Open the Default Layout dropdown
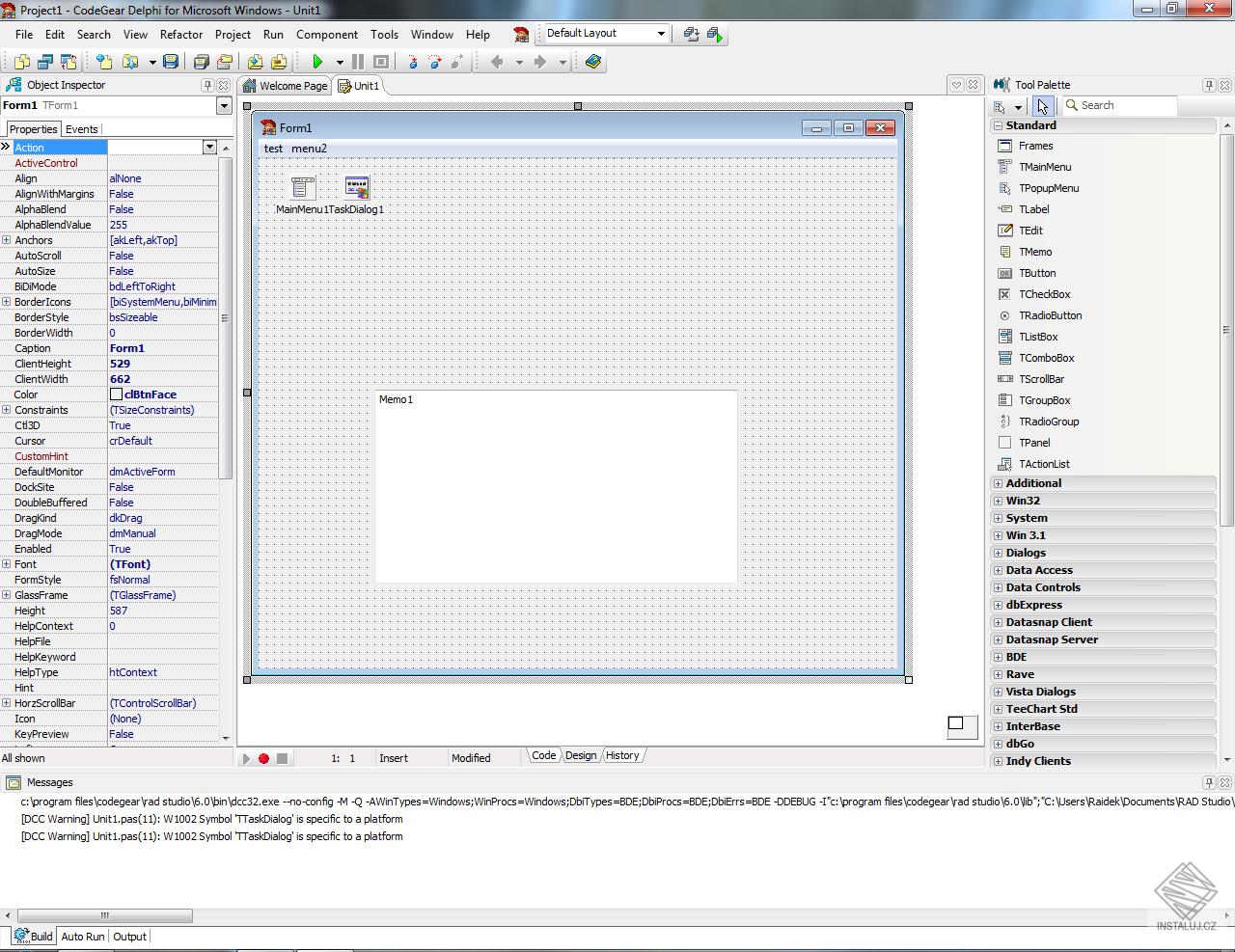 661,33
